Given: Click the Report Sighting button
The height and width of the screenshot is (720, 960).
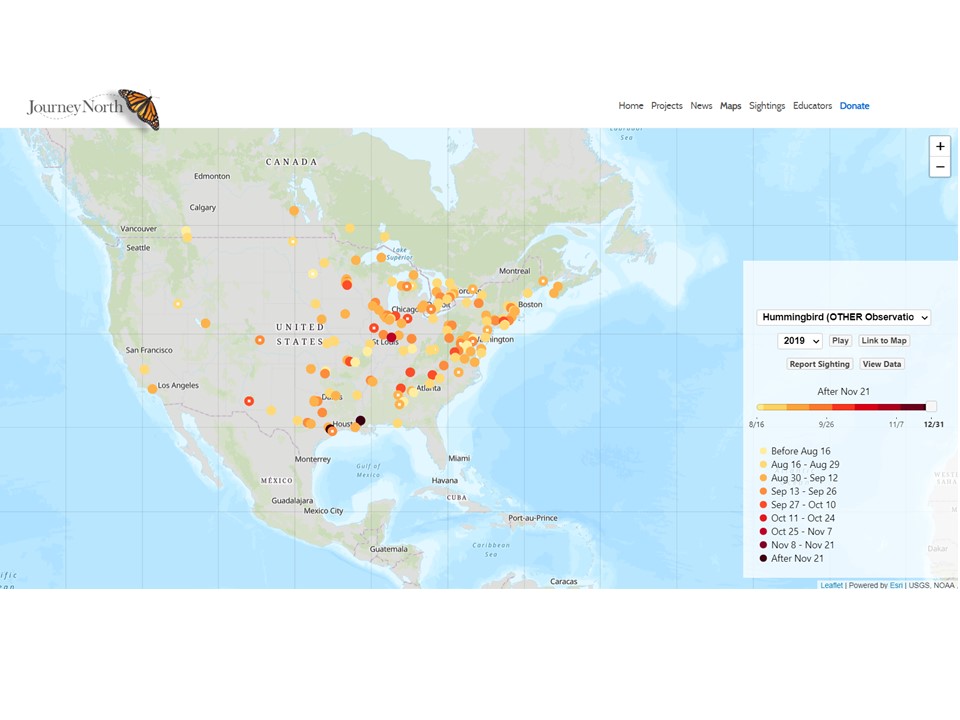Looking at the screenshot, I should click(820, 364).
